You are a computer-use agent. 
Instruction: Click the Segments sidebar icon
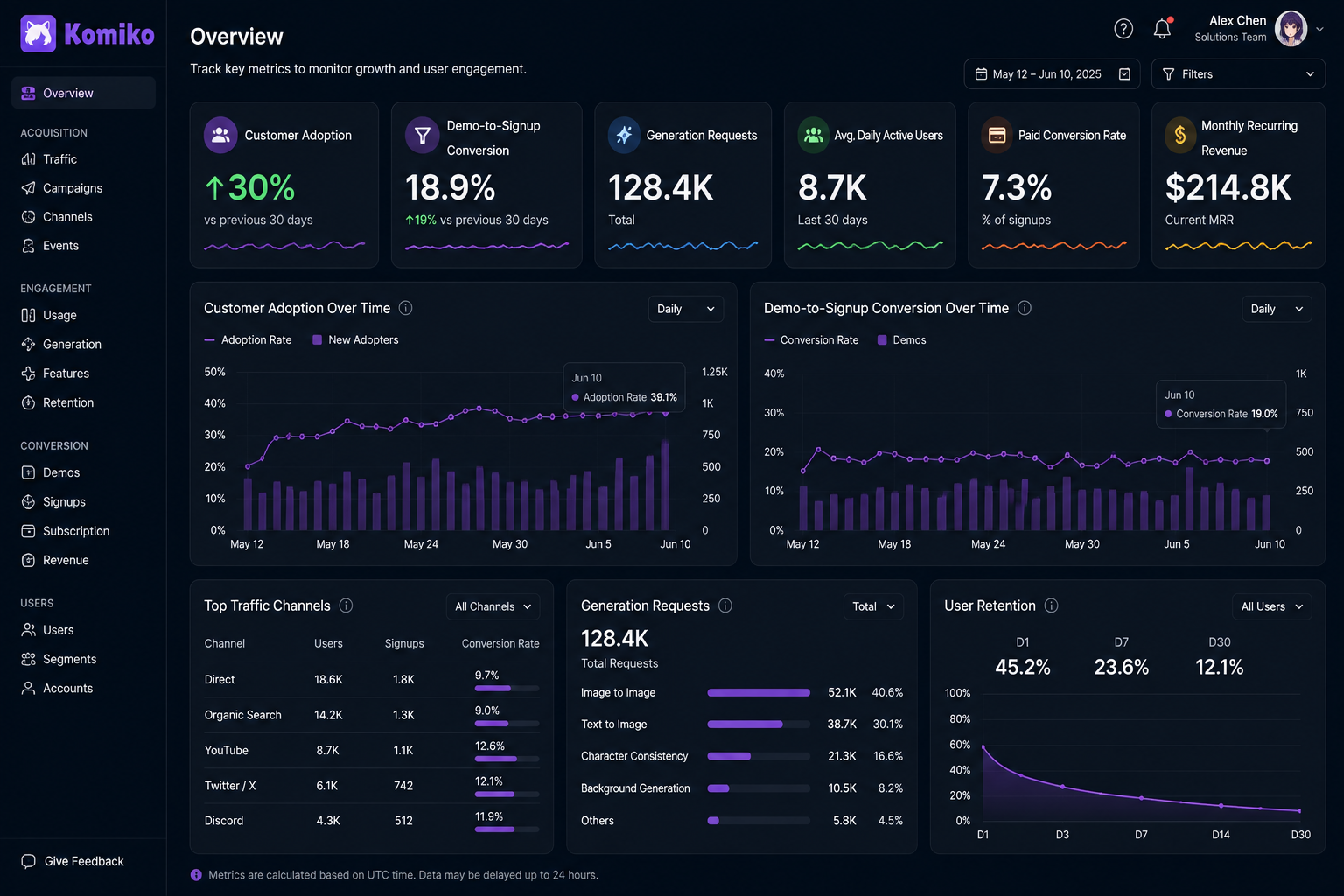(28, 659)
